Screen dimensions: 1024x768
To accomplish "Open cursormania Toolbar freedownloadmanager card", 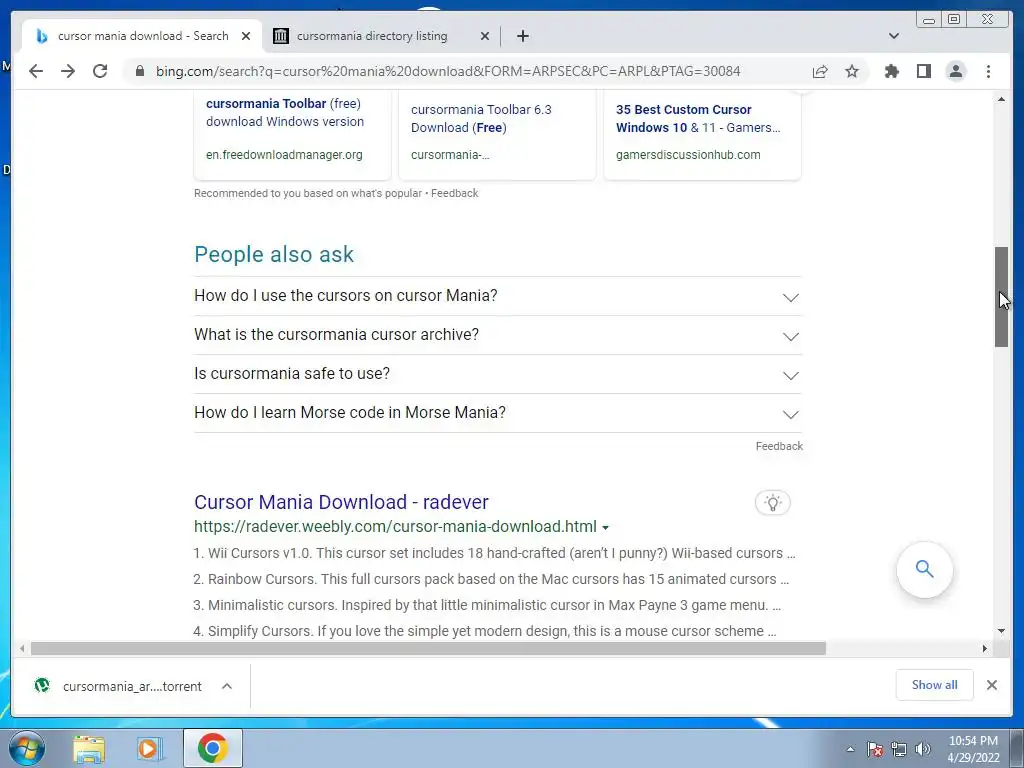I will click(292, 134).
